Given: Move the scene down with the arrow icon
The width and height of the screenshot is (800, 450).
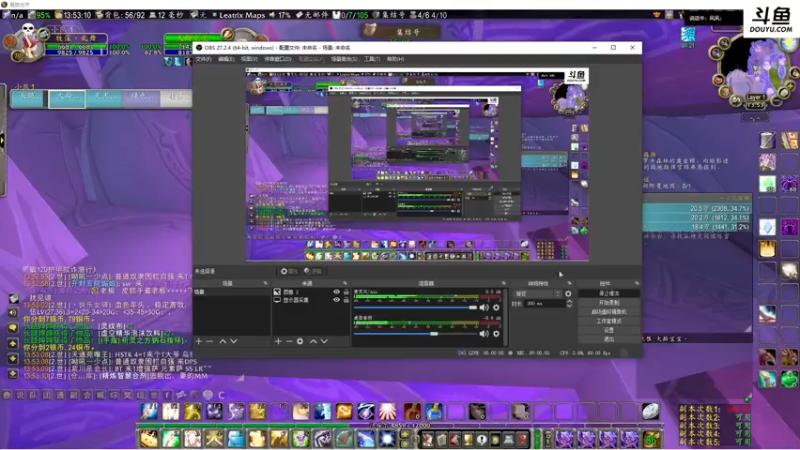Looking at the screenshot, I should click(234, 341).
